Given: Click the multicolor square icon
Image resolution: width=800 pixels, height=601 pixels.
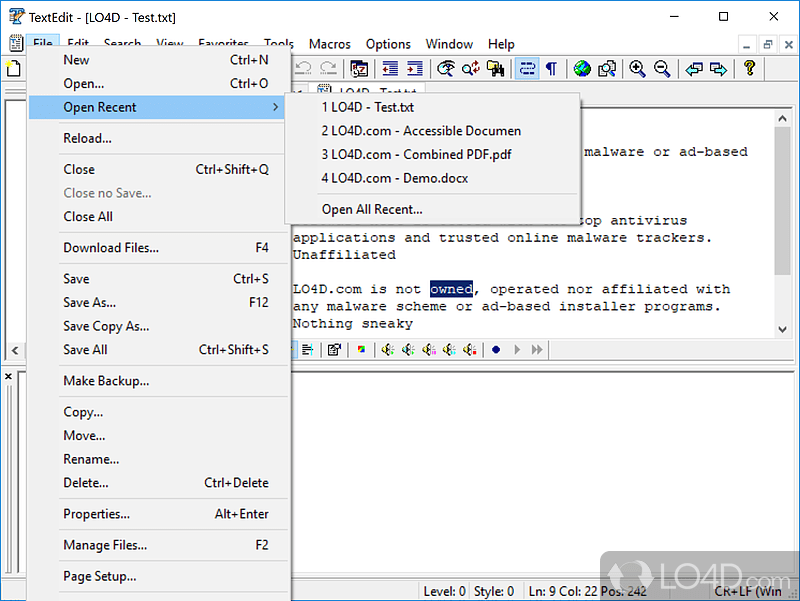Looking at the screenshot, I should [361, 350].
